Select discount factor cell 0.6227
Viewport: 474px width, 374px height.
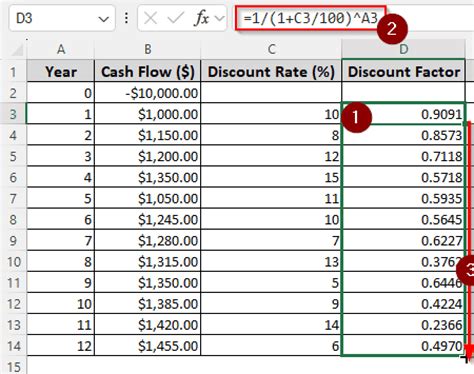[x=403, y=241]
